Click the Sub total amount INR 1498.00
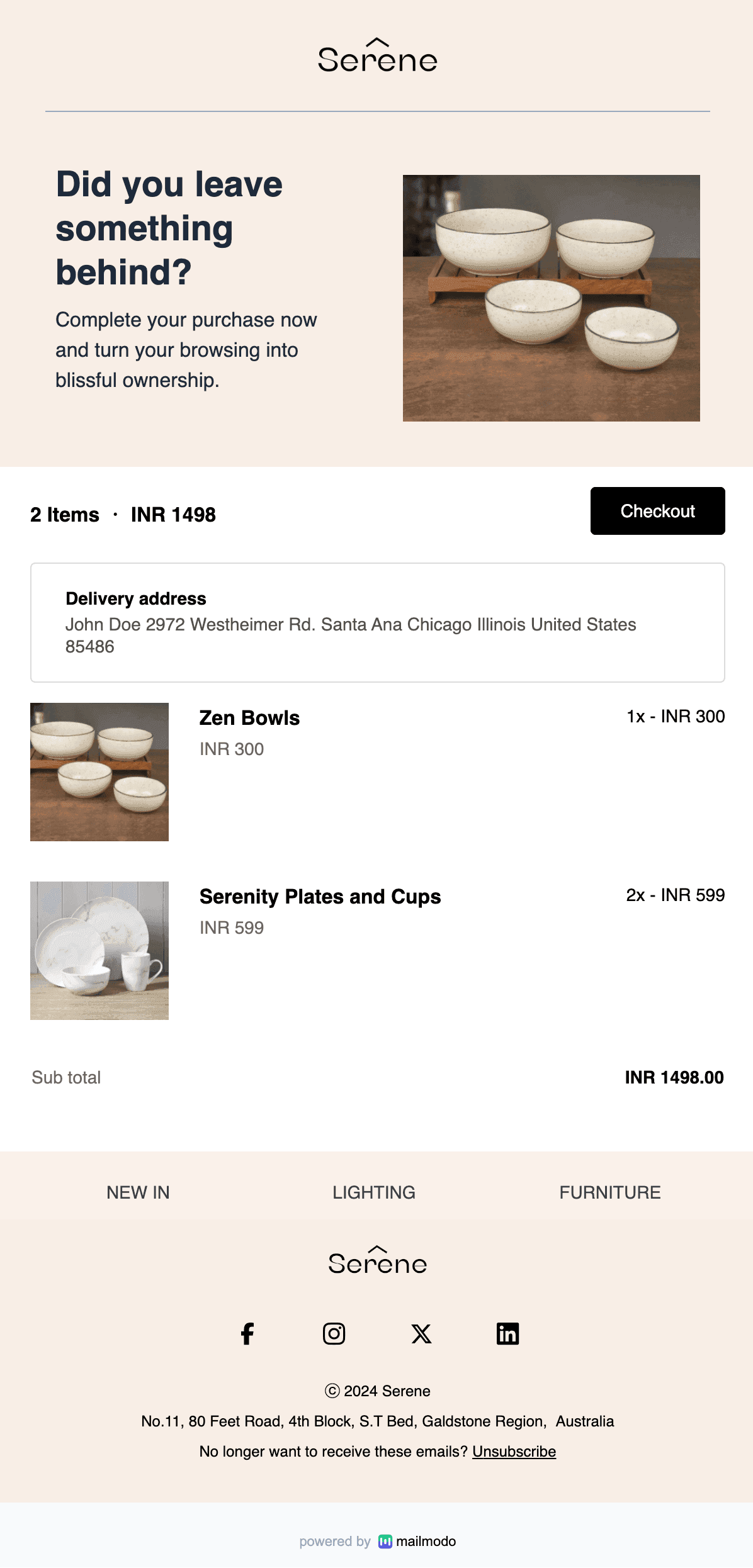Viewport: 753px width, 1568px height. point(674,1077)
